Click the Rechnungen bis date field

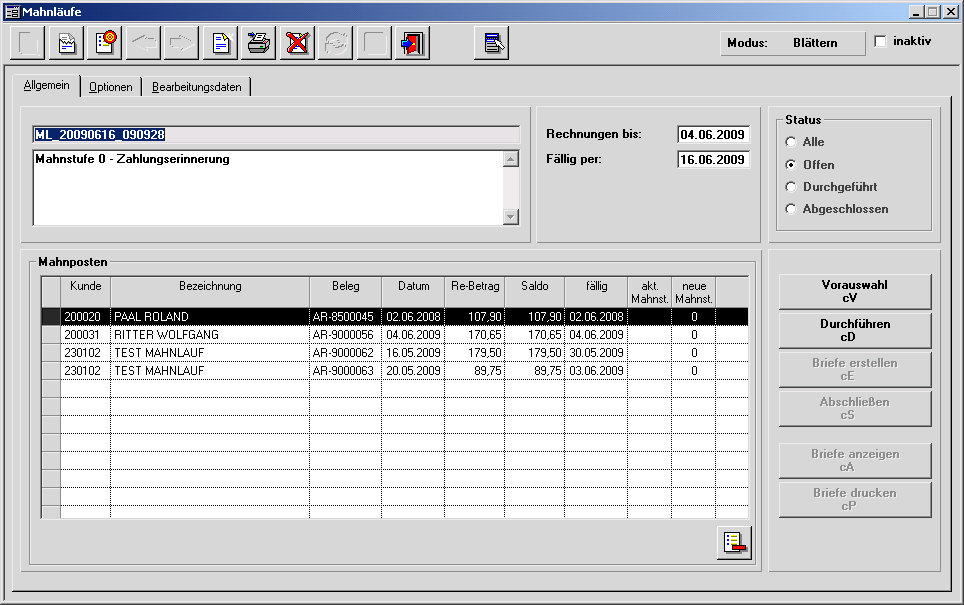click(x=712, y=134)
